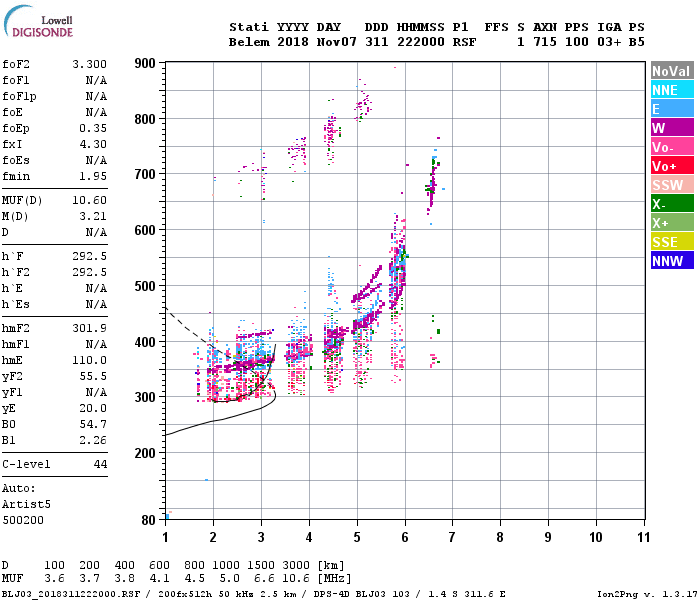Click the MUF value 6.6

[264, 579]
